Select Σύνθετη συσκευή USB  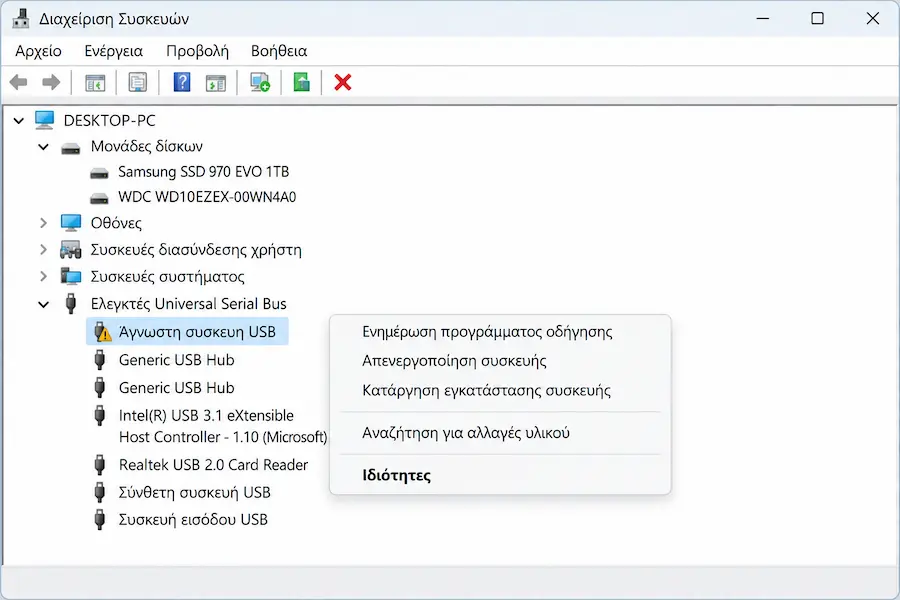[195, 493]
